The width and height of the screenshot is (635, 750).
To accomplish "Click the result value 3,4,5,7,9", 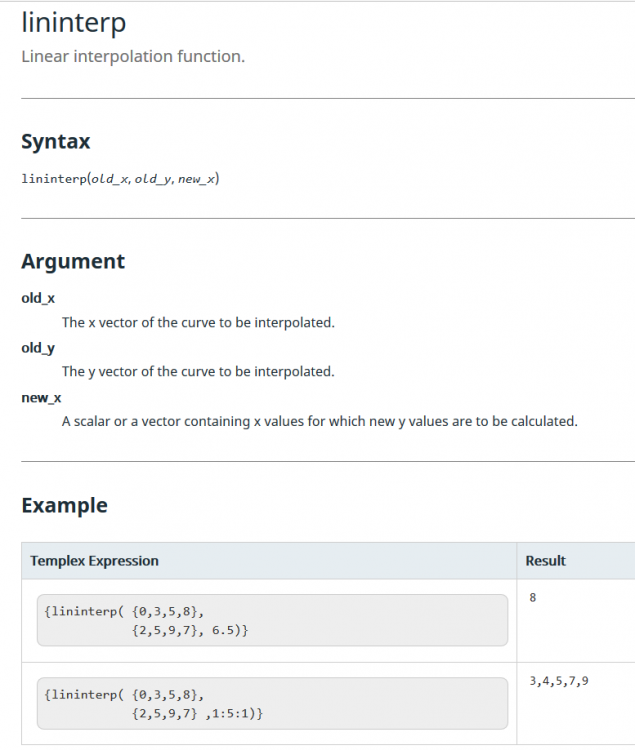I will (x=559, y=681).
